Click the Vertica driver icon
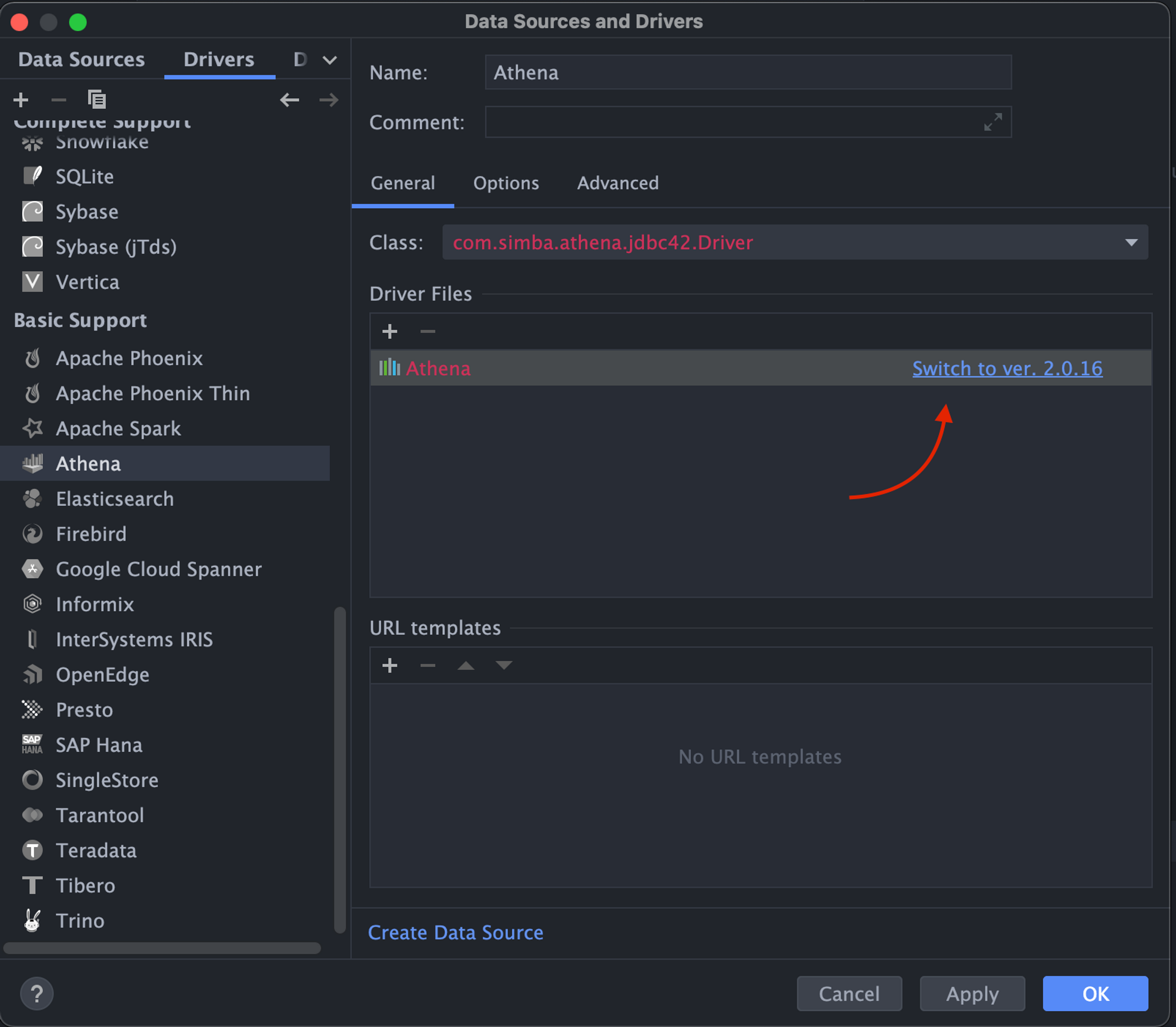The width and height of the screenshot is (1176, 1027). click(x=33, y=282)
